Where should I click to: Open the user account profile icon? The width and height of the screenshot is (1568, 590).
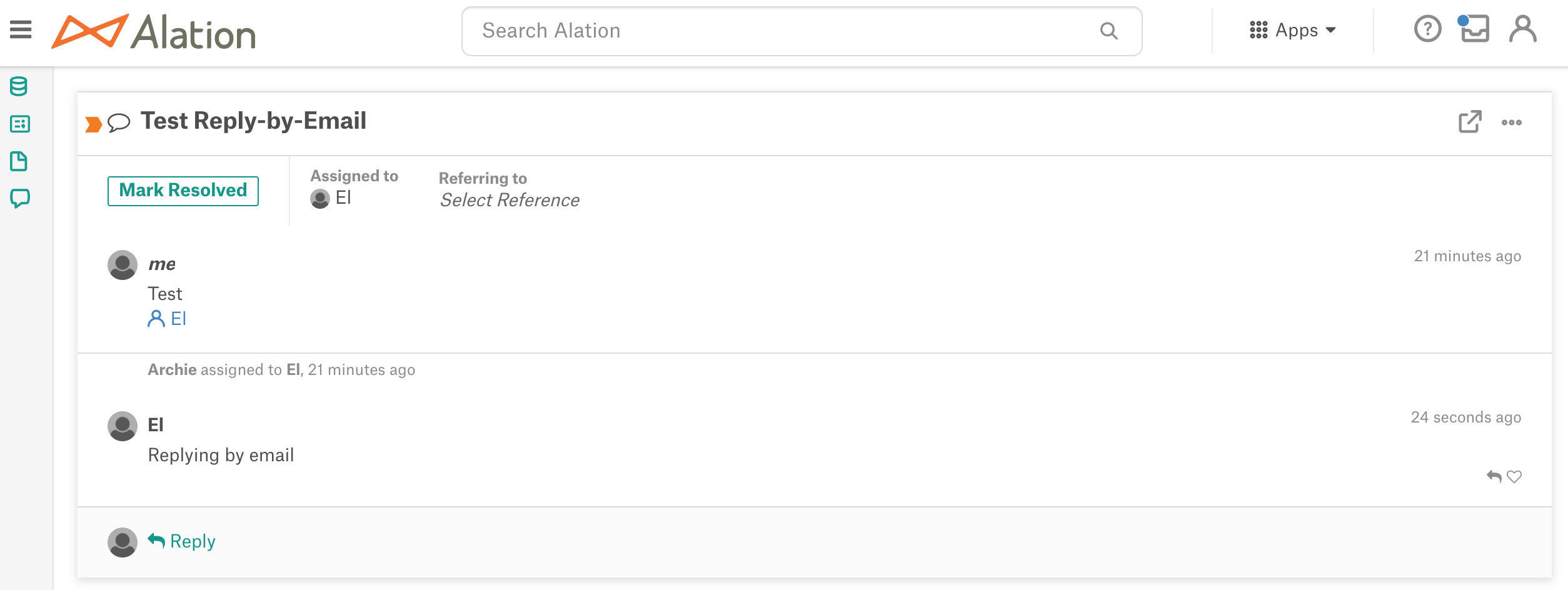(1522, 29)
